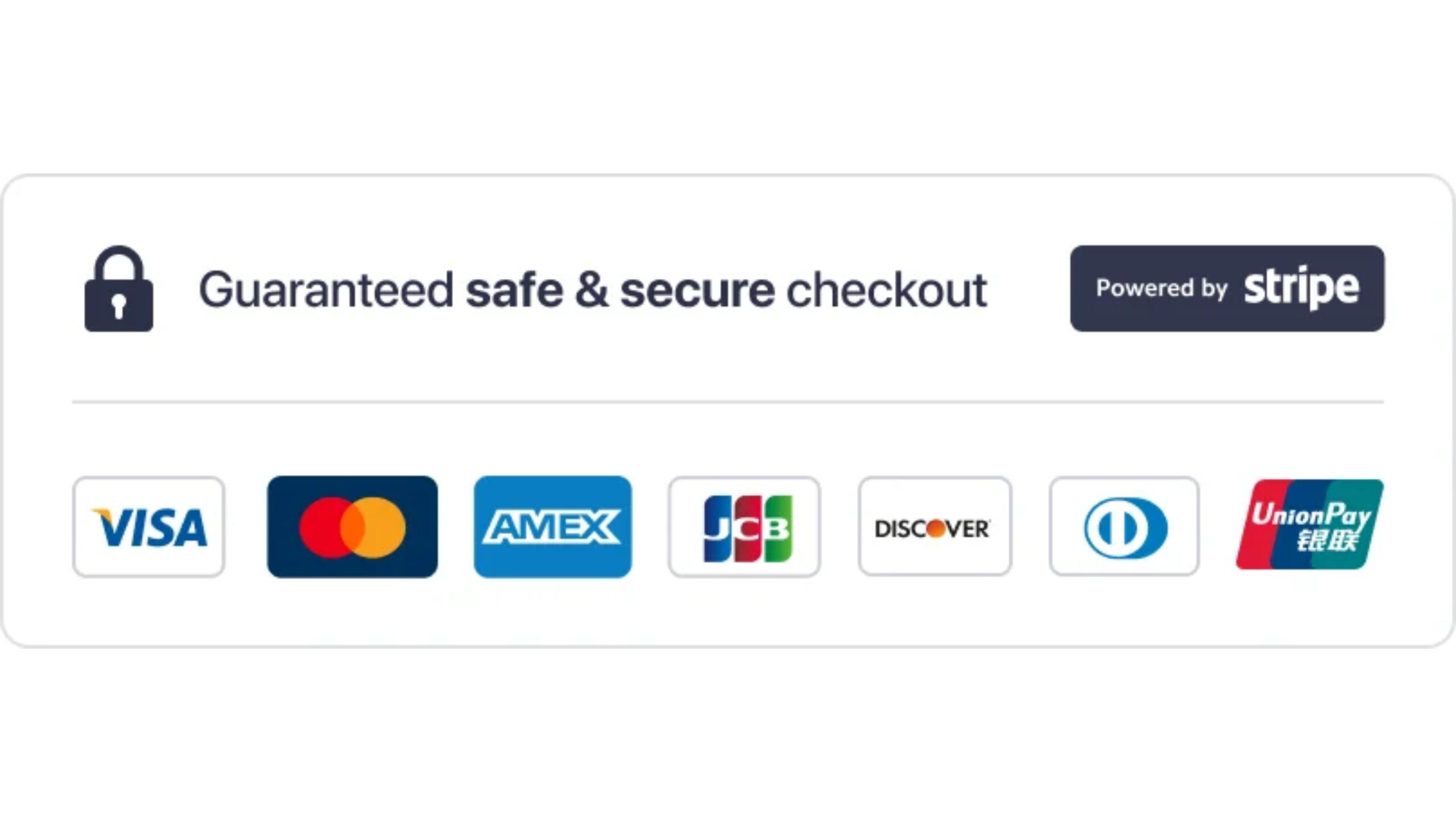Select the UnionPay card logo
The image size is (1456, 822).
(x=1309, y=524)
